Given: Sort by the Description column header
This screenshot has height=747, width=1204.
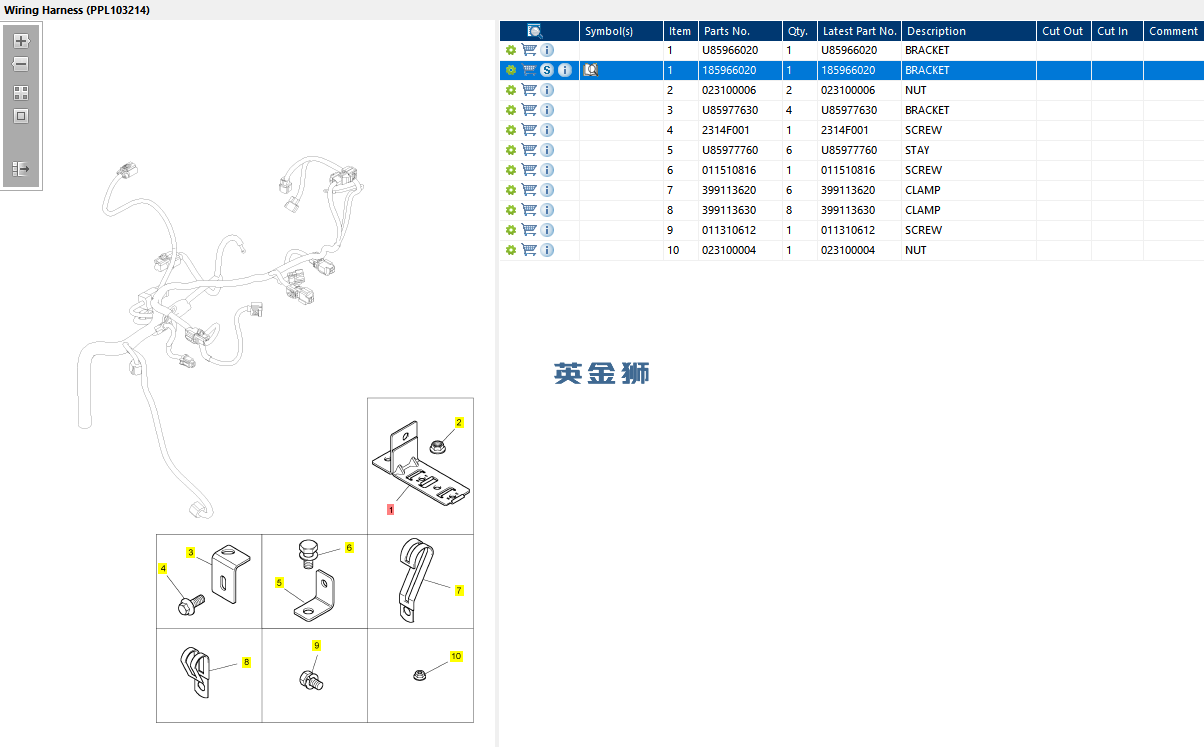Looking at the screenshot, I should pos(969,31).
